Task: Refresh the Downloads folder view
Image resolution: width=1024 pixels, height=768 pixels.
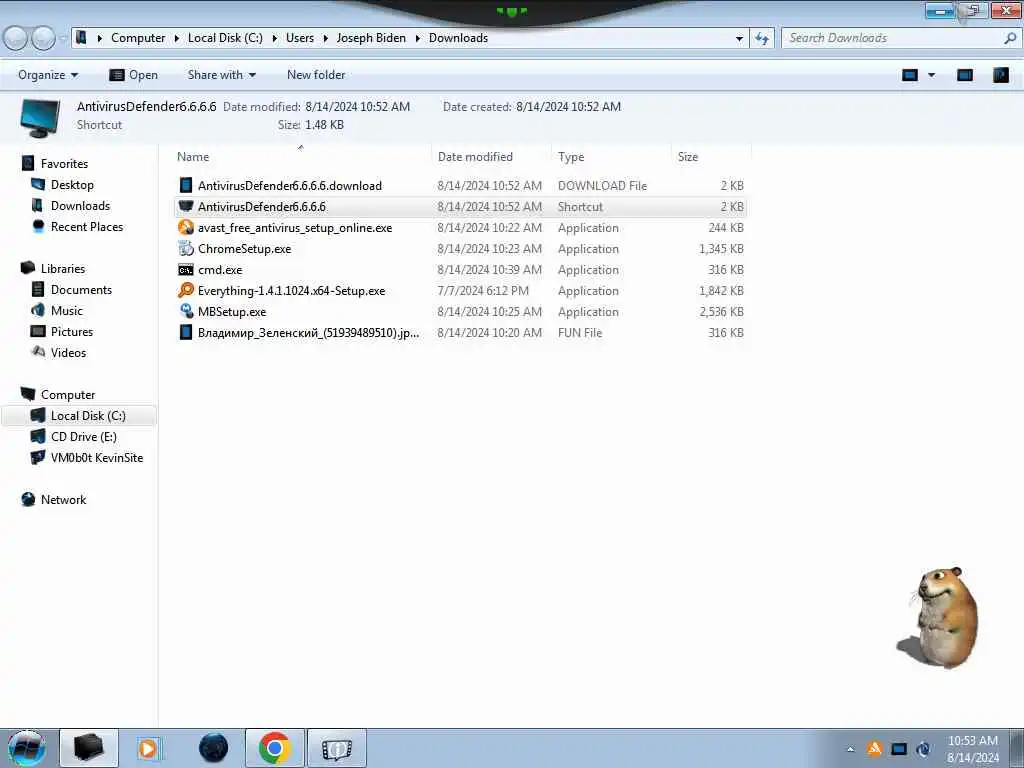Action: click(x=761, y=39)
